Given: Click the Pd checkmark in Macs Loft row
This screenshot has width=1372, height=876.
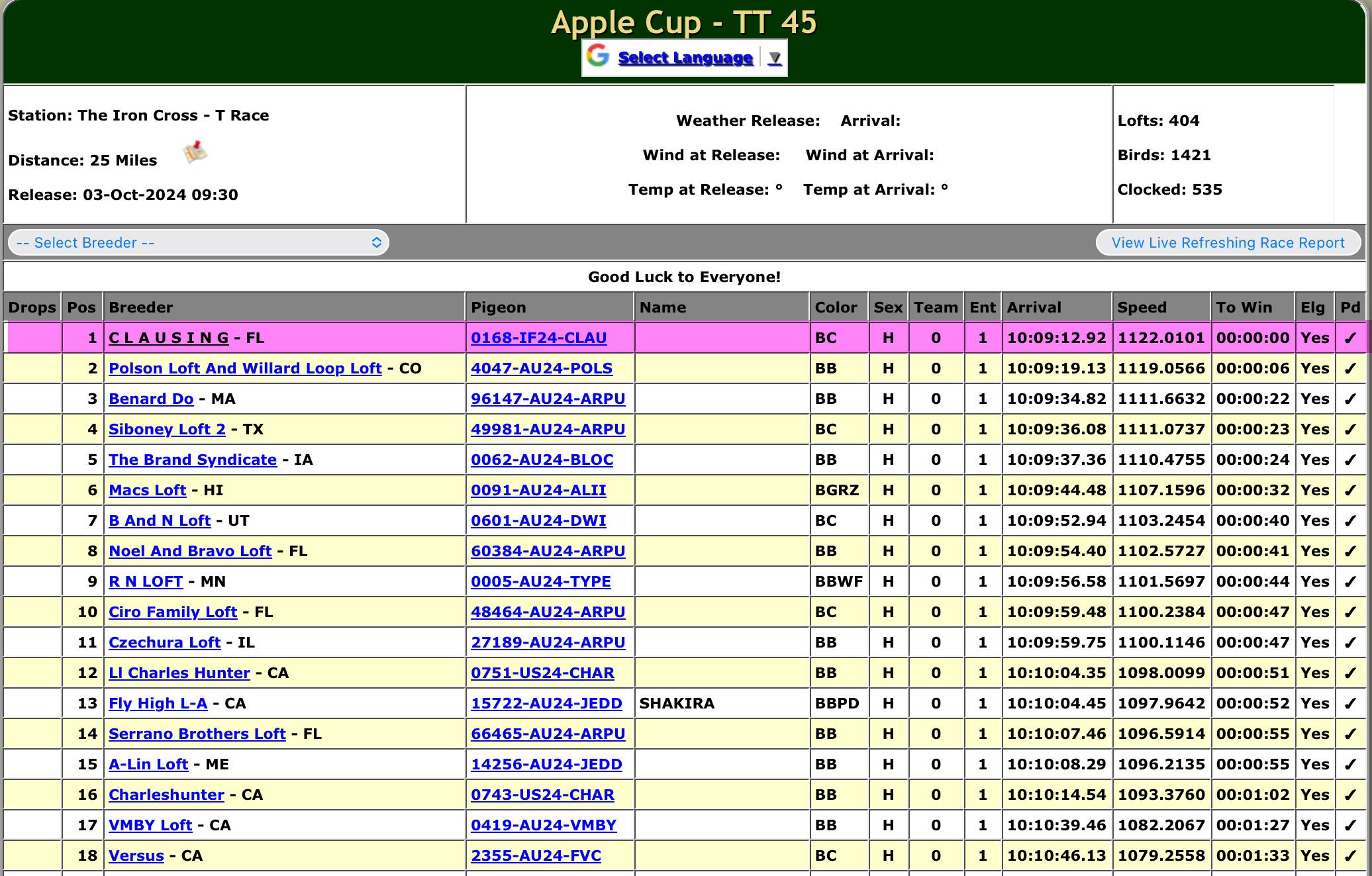Looking at the screenshot, I should point(1350,490).
